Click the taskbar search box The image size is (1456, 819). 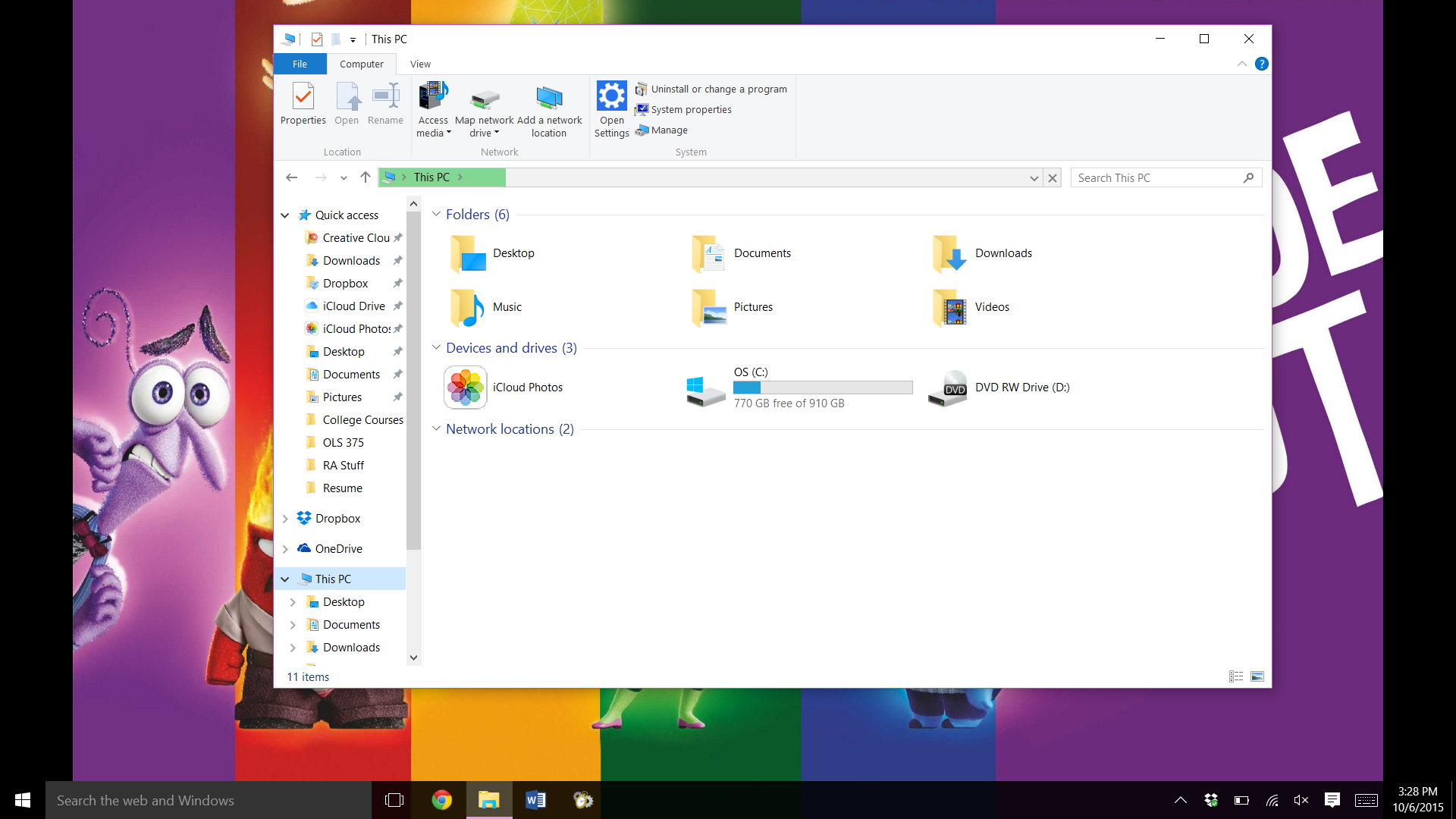tap(209, 800)
